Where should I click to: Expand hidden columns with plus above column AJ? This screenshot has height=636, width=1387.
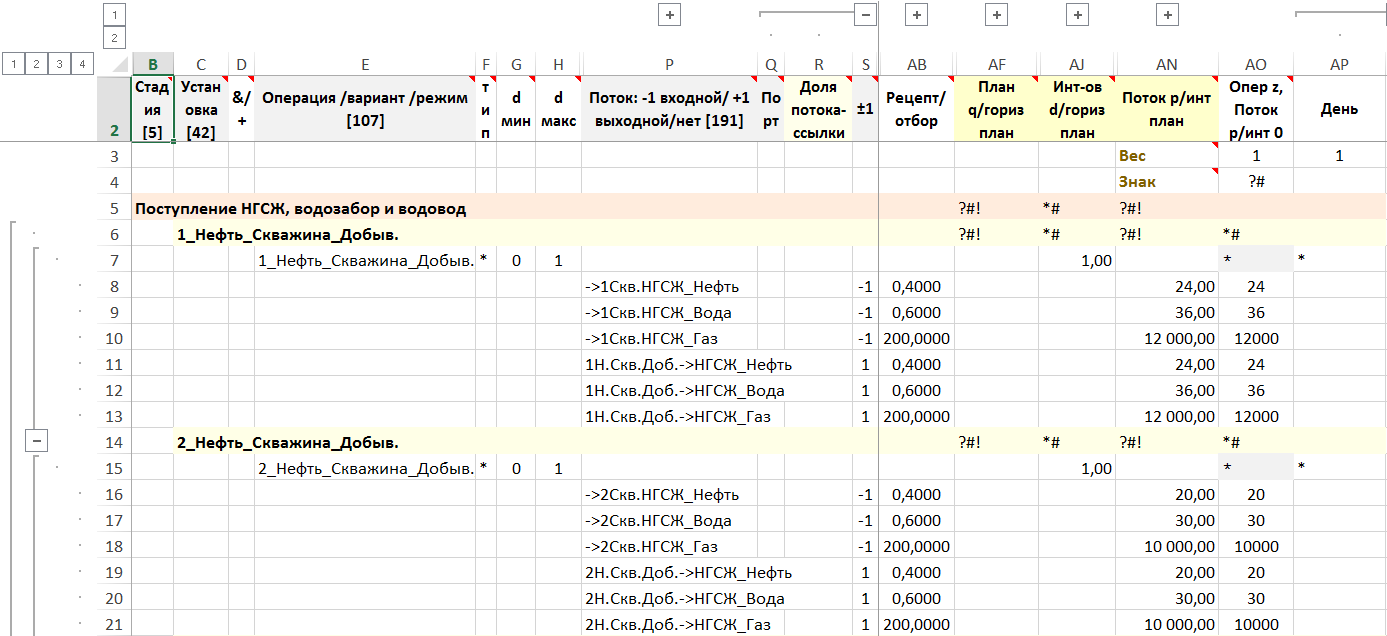coord(1077,14)
